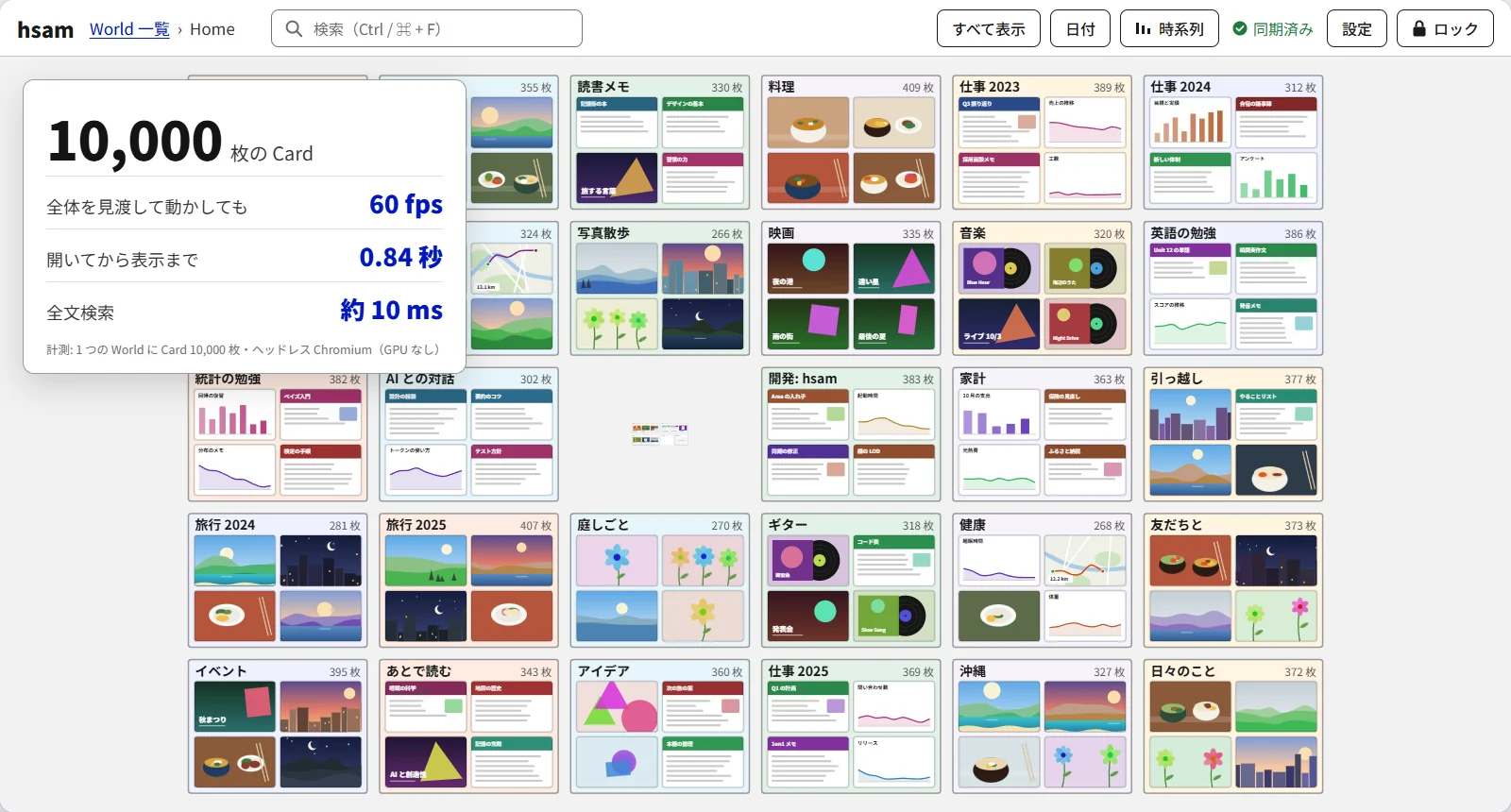
Task: Sort by 日付 button
Action: pyautogui.click(x=1080, y=29)
